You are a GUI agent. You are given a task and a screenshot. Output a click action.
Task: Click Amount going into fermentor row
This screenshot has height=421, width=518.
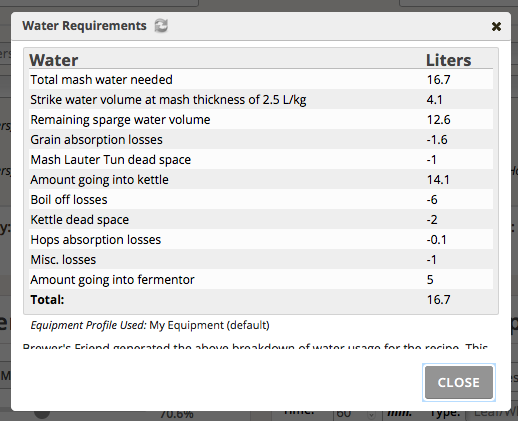click(261, 280)
